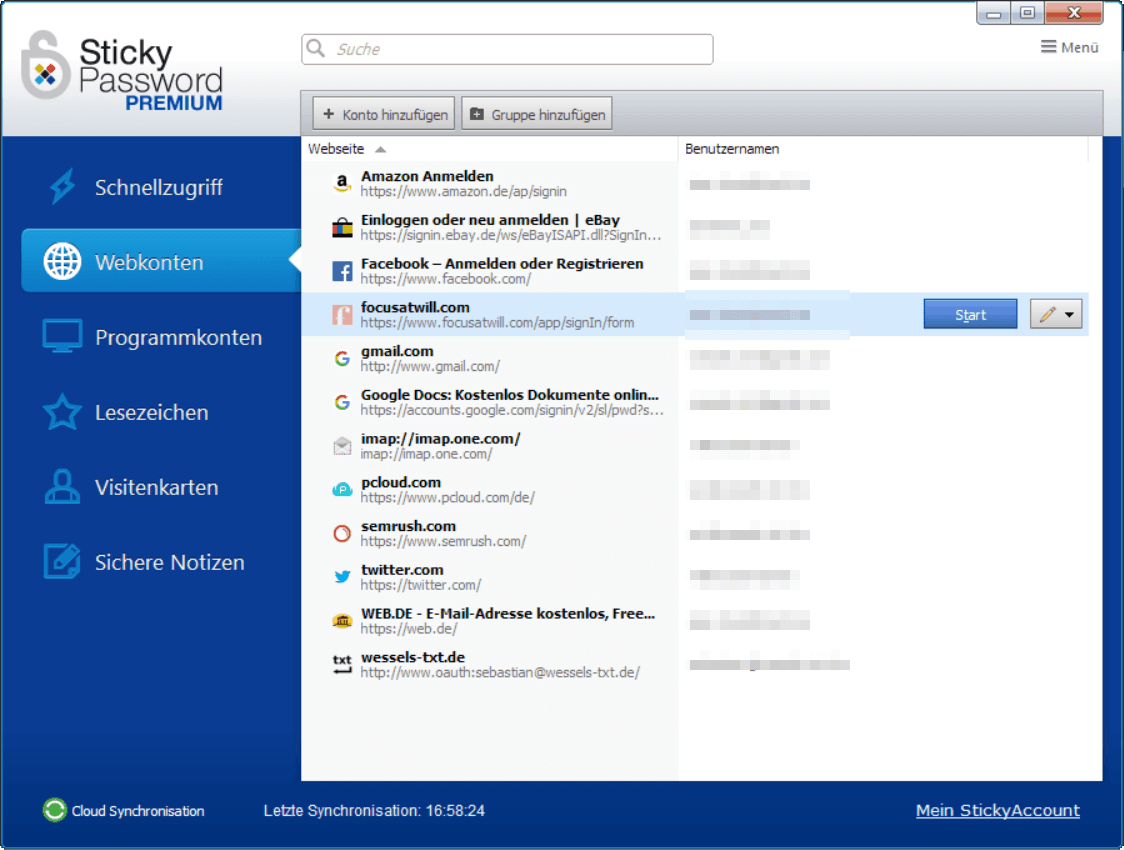Viewport: 1124px width, 850px height.
Task: Open the Schnellzugriff lightning icon
Action: [62, 186]
